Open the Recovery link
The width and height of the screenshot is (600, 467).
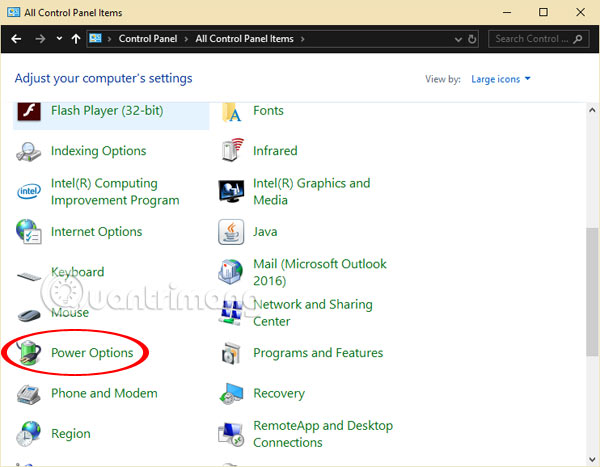pyautogui.click(x=279, y=393)
